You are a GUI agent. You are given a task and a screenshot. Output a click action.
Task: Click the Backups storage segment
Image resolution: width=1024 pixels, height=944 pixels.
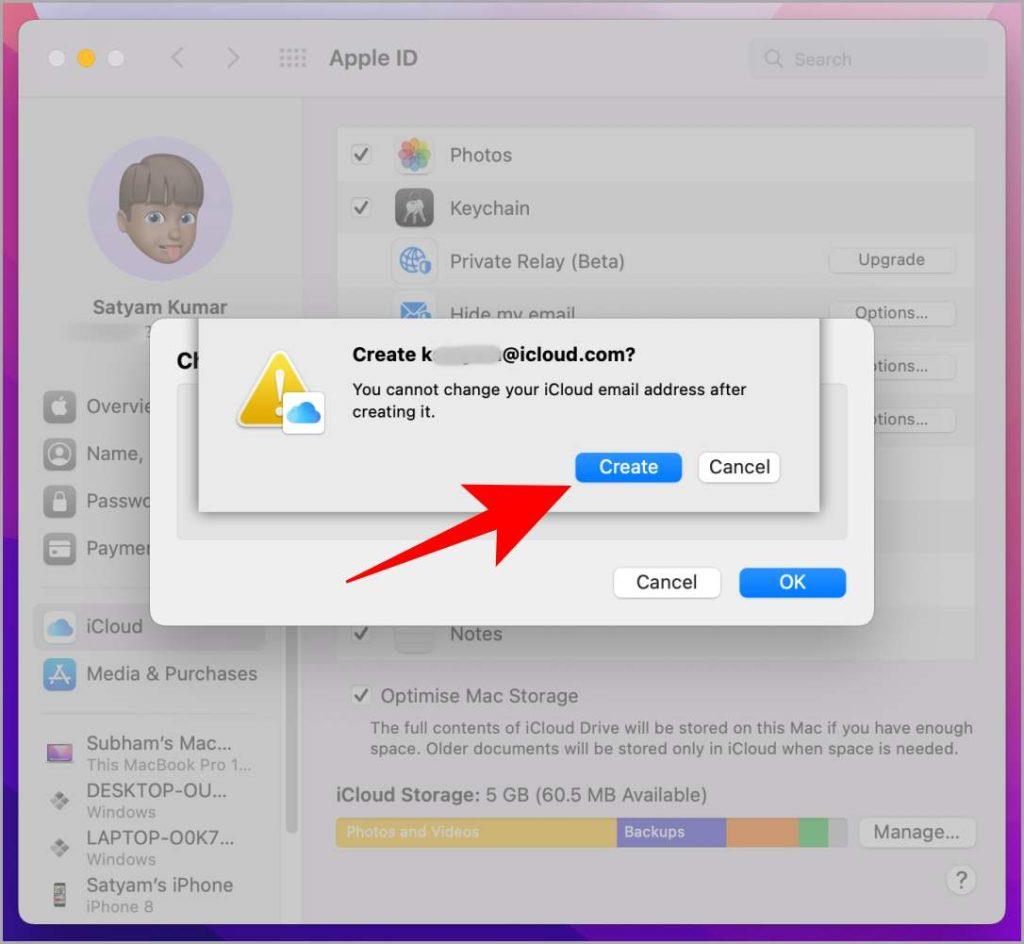click(671, 832)
